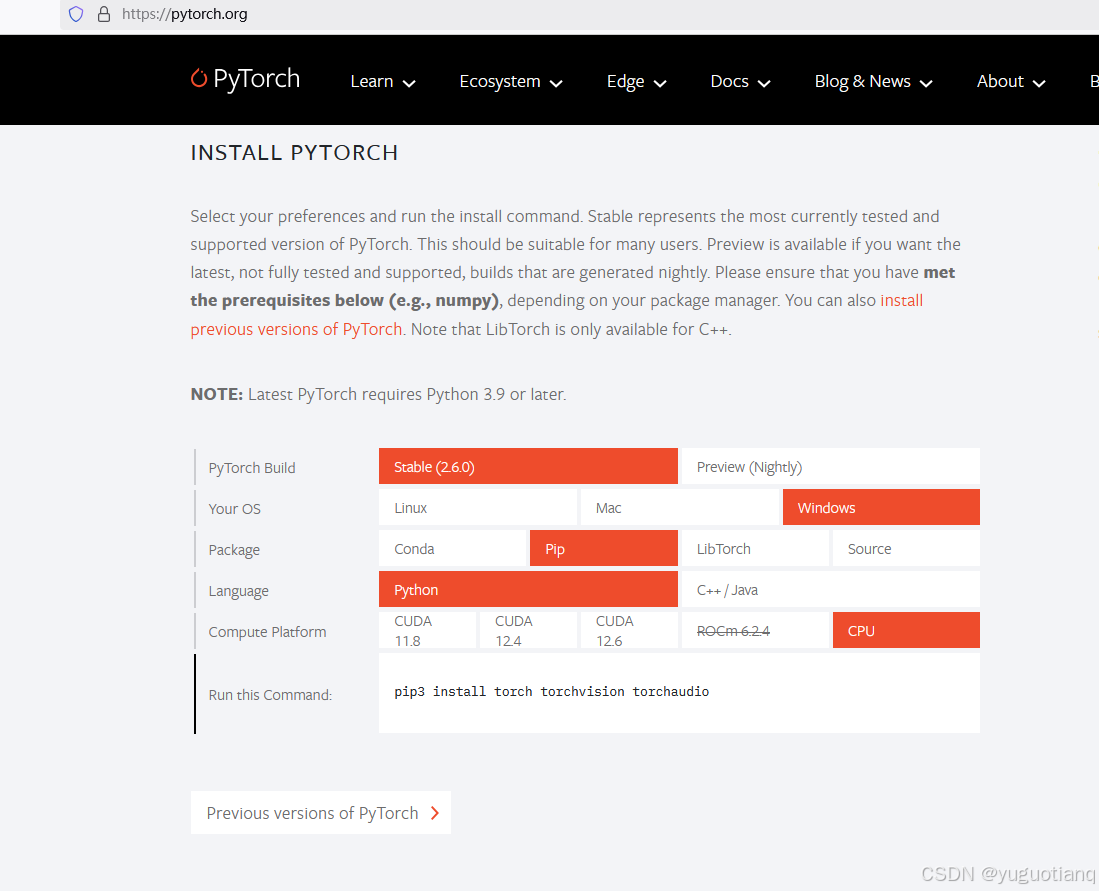
Task: Select the Conda package option
Action: [452, 548]
